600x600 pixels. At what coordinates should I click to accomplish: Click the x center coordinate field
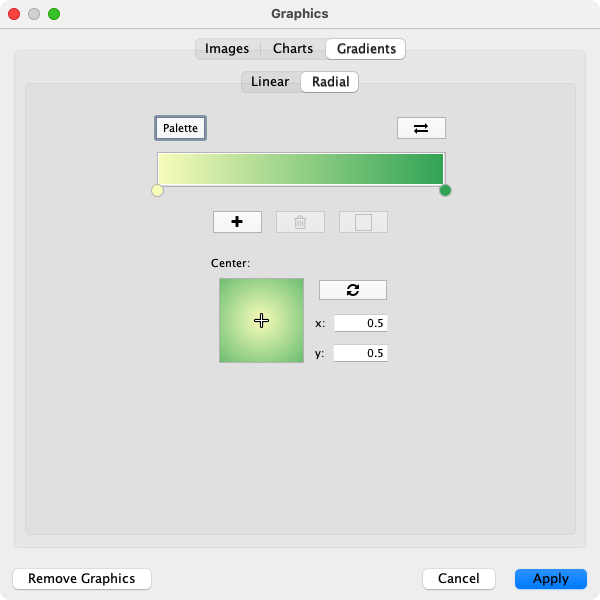click(x=360, y=323)
